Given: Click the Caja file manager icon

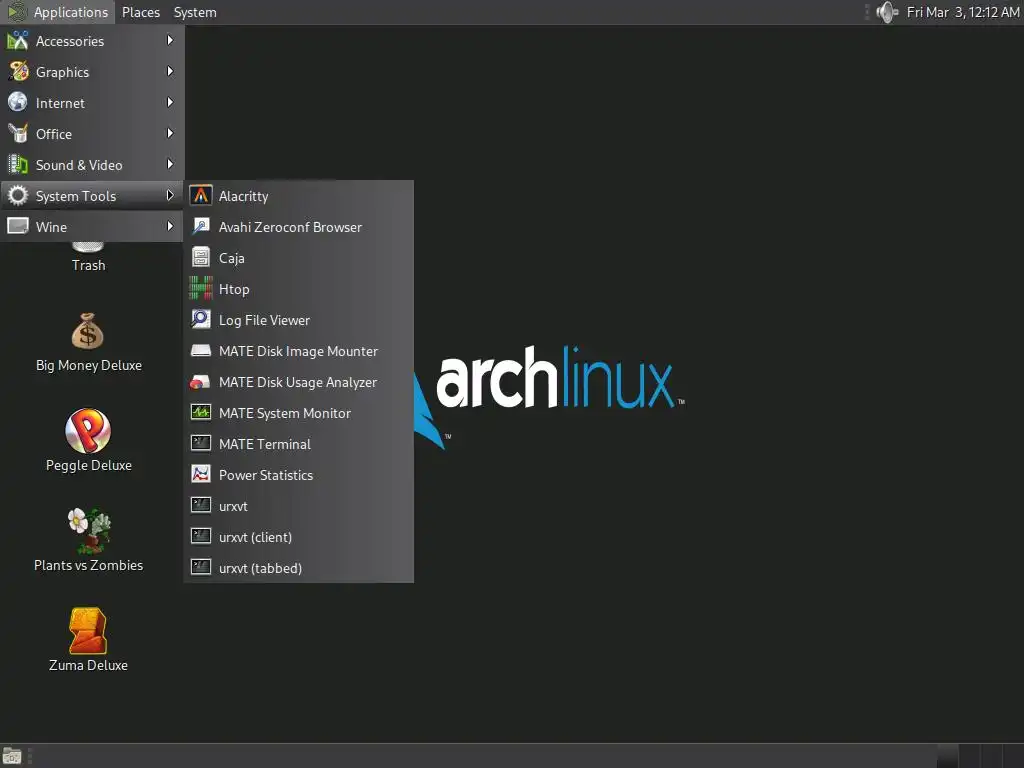Looking at the screenshot, I should pos(200,257).
